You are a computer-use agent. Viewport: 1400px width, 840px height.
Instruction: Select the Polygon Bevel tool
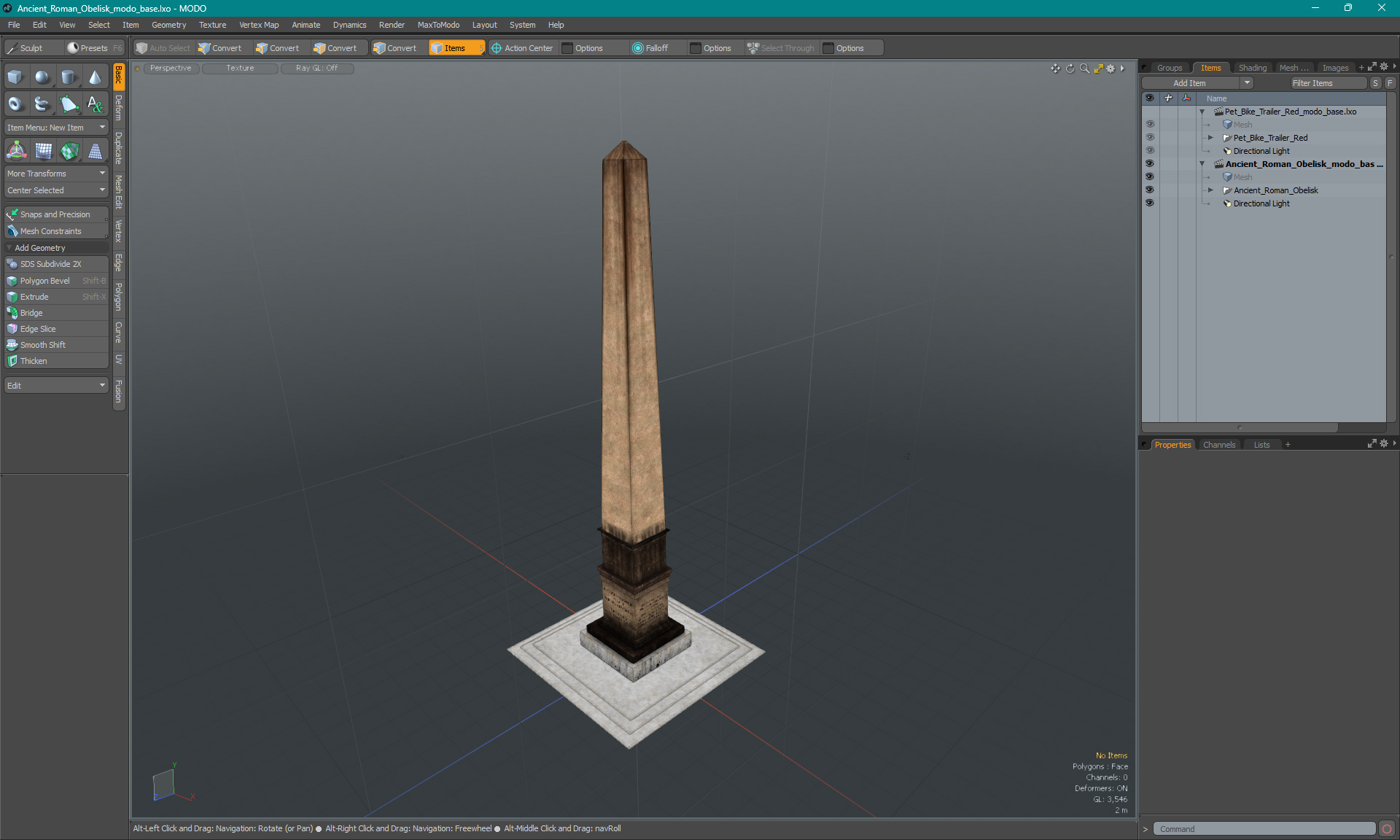click(45, 280)
